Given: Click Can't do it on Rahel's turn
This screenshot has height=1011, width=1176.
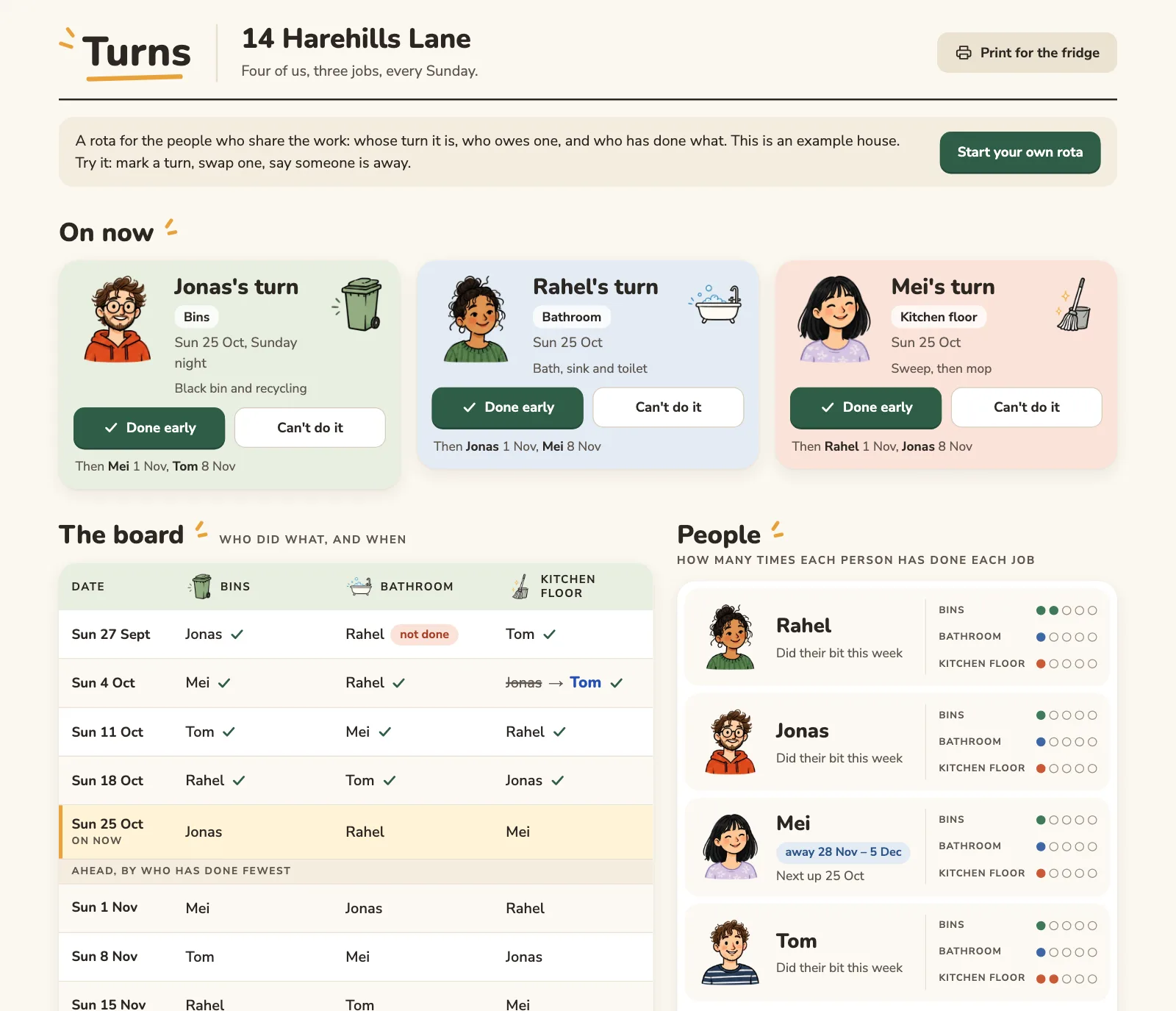Looking at the screenshot, I should coord(668,407).
